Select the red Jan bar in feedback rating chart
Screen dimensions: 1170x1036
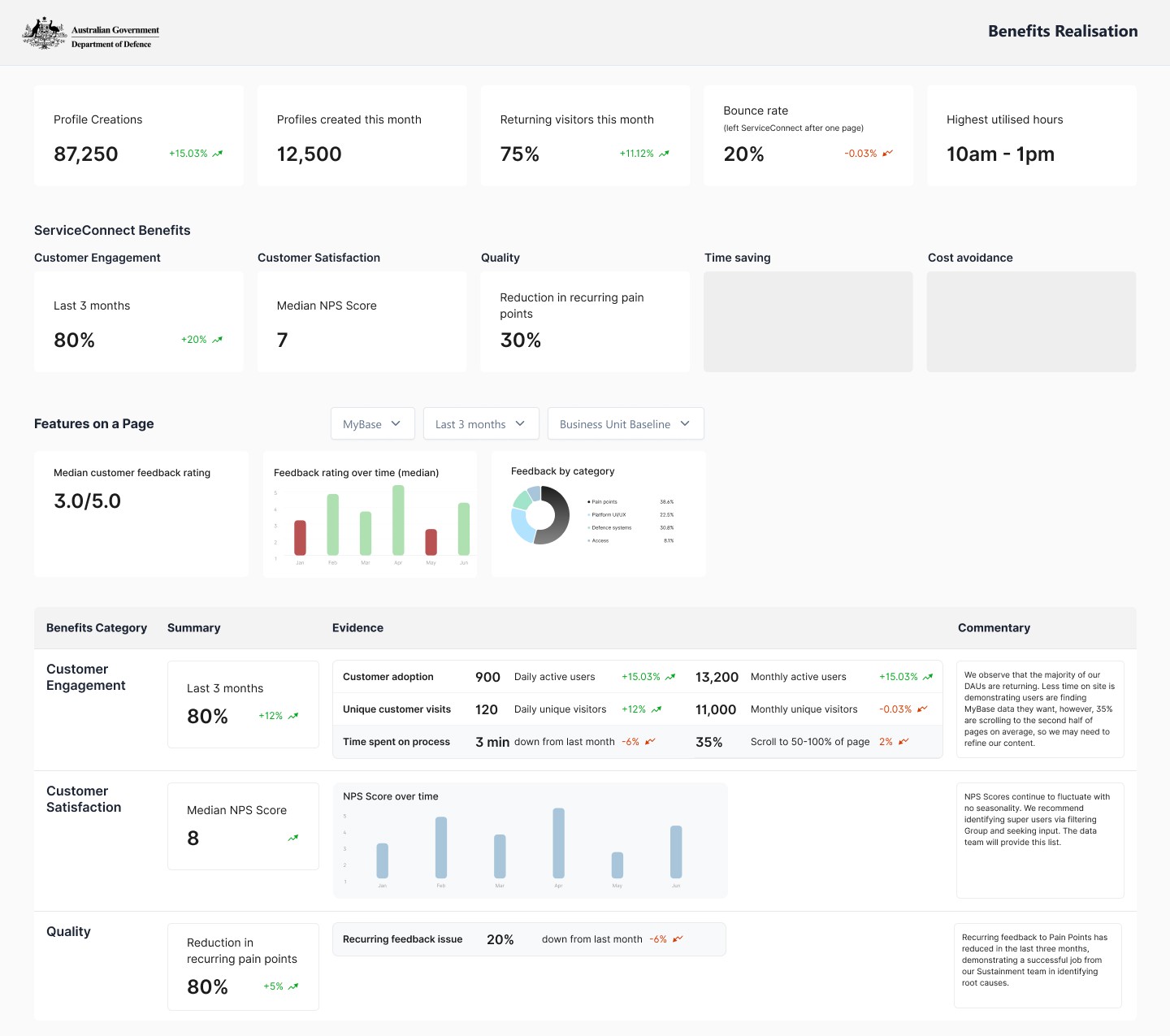tap(300, 538)
